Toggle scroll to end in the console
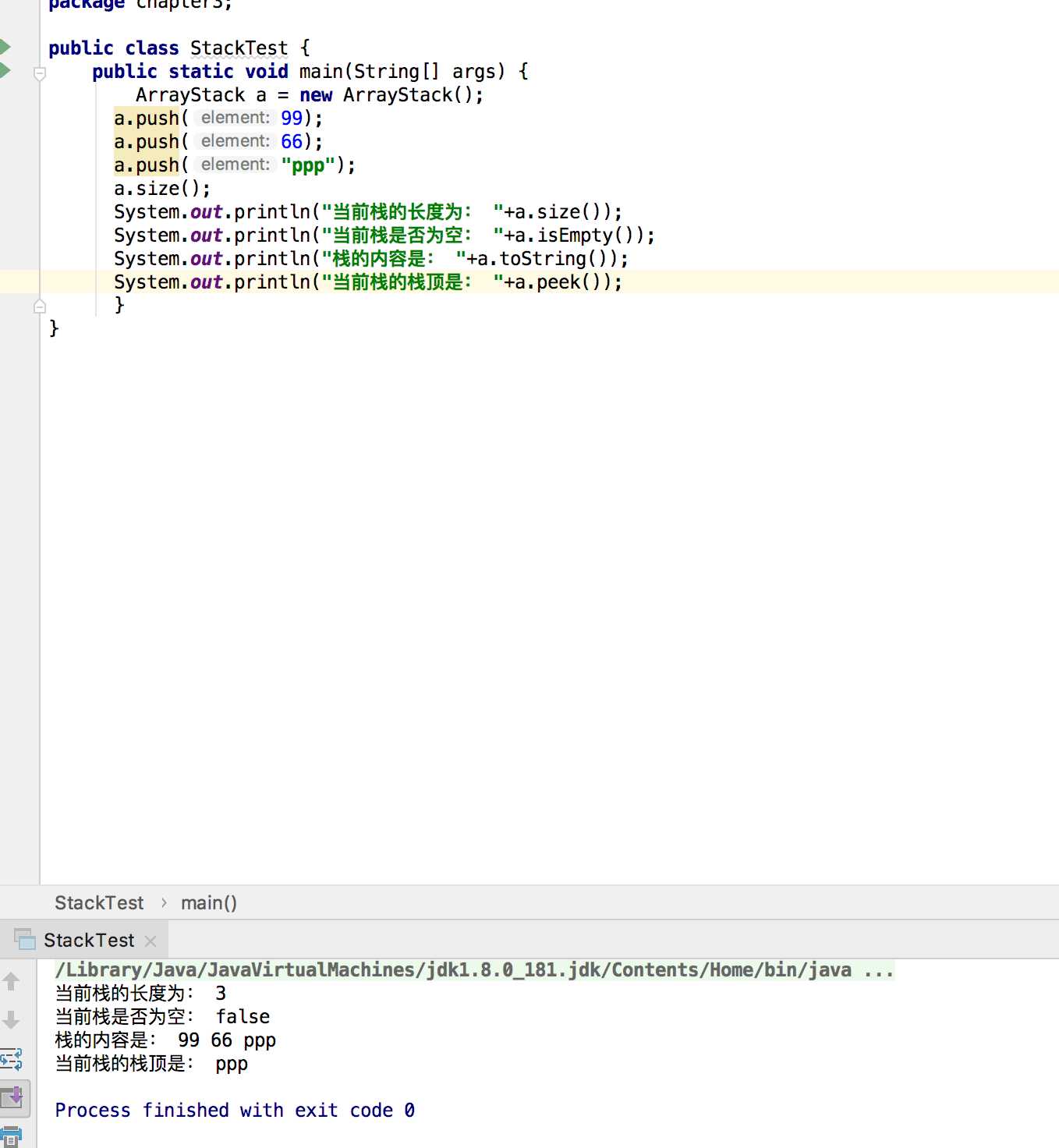Viewport: 1059px width, 1148px height. 13,1098
